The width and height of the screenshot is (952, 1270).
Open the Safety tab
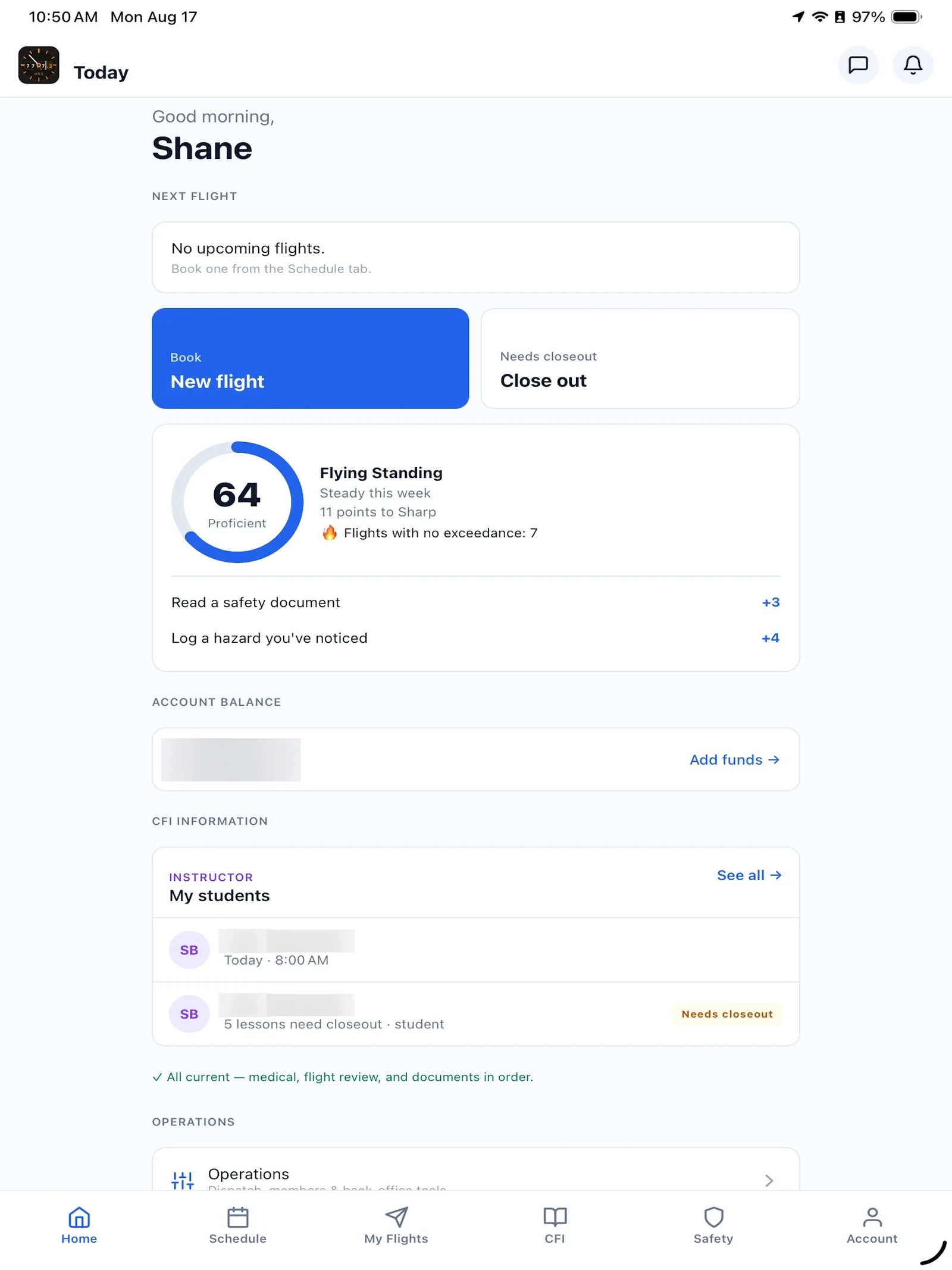pos(713,1226)
